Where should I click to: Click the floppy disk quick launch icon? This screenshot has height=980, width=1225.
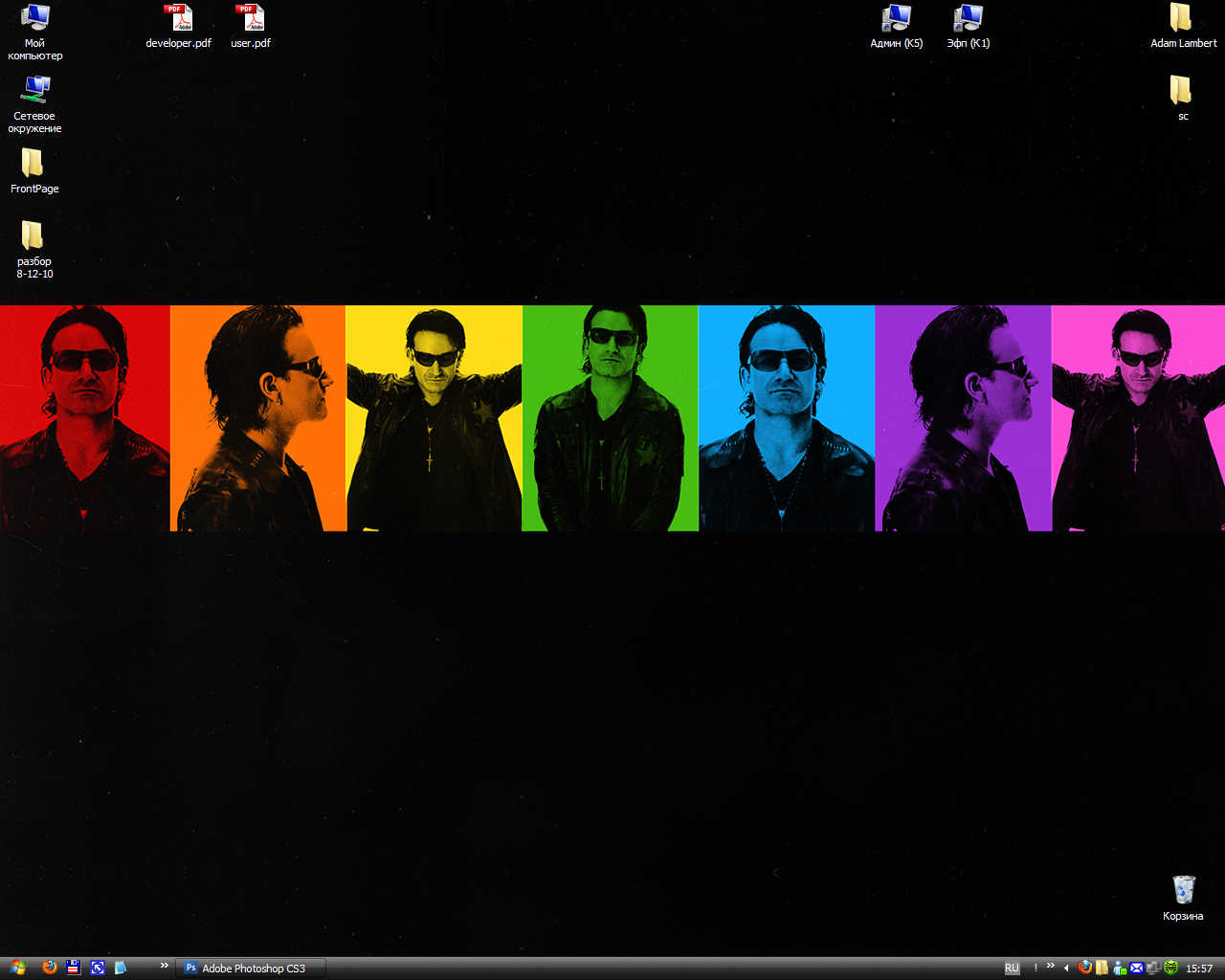point(74,968)
